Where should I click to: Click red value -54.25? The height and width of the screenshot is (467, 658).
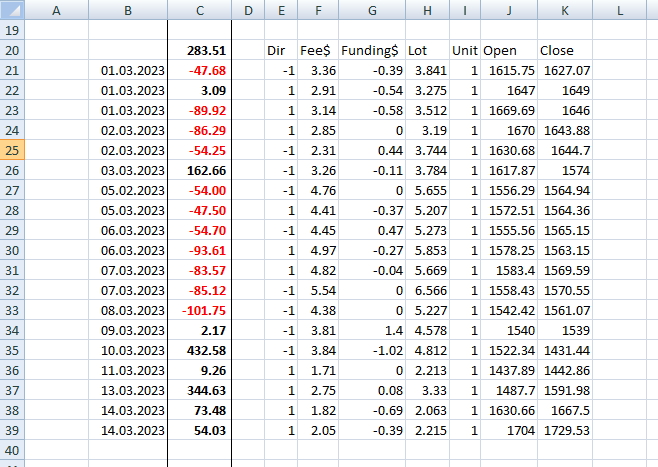[x=200, y=150]
